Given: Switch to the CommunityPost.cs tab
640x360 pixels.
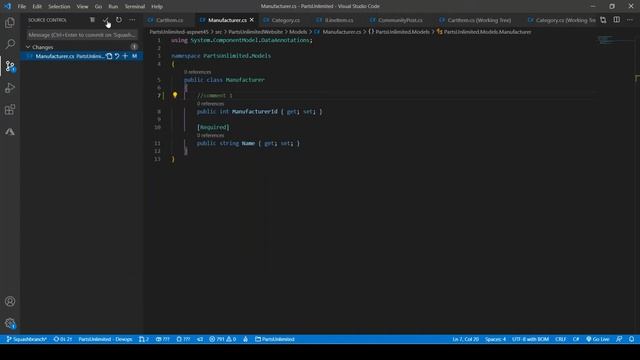Looking at the screenshot, I should point(400,20).
